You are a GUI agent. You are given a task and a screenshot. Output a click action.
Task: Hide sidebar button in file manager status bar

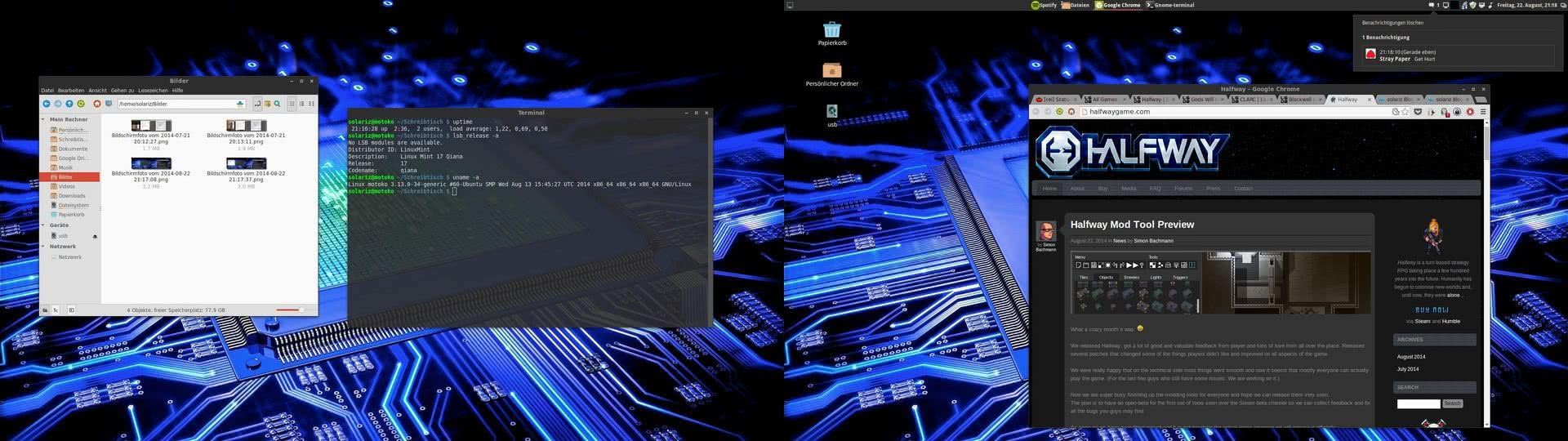pos(71,310)
